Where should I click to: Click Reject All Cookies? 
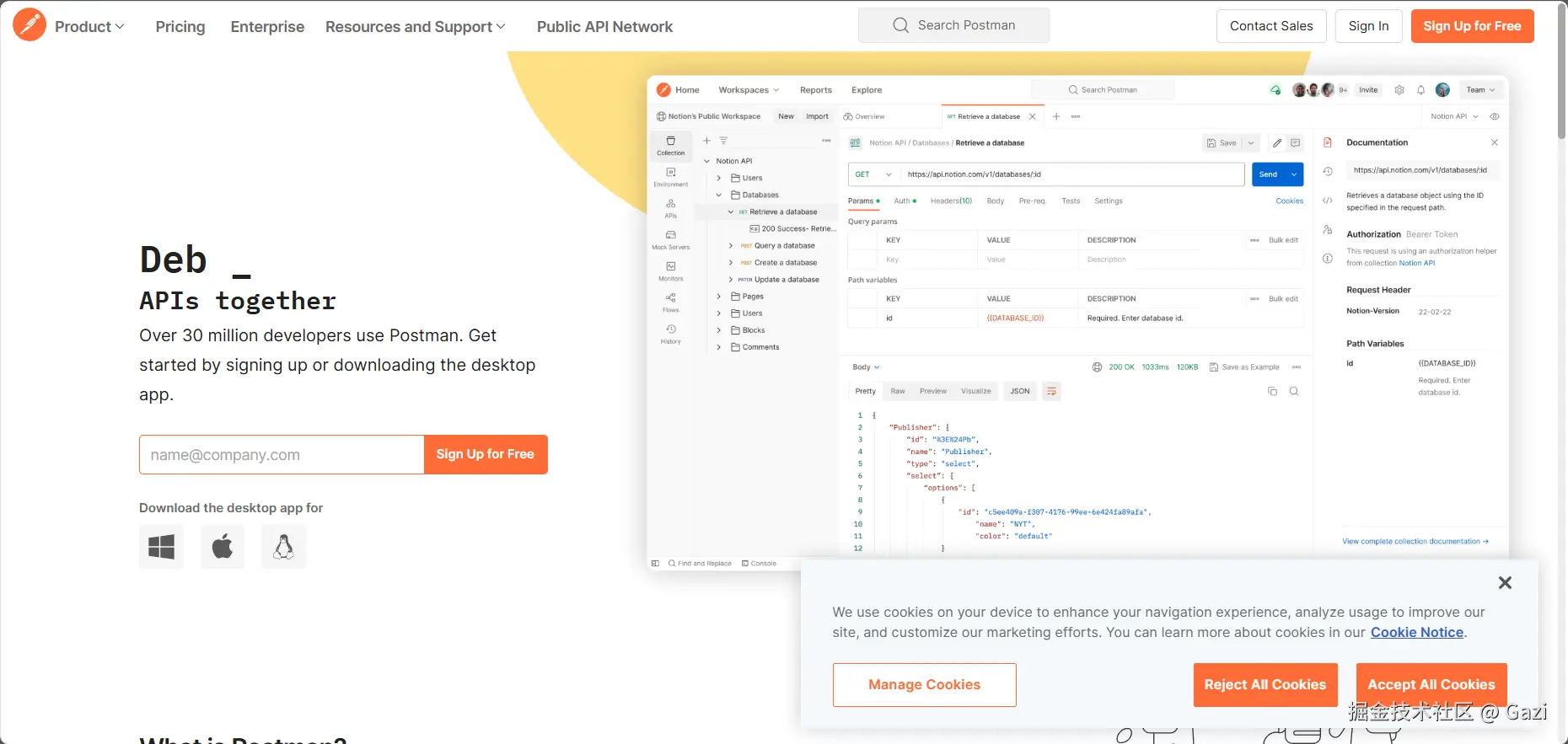[1265, 685]
